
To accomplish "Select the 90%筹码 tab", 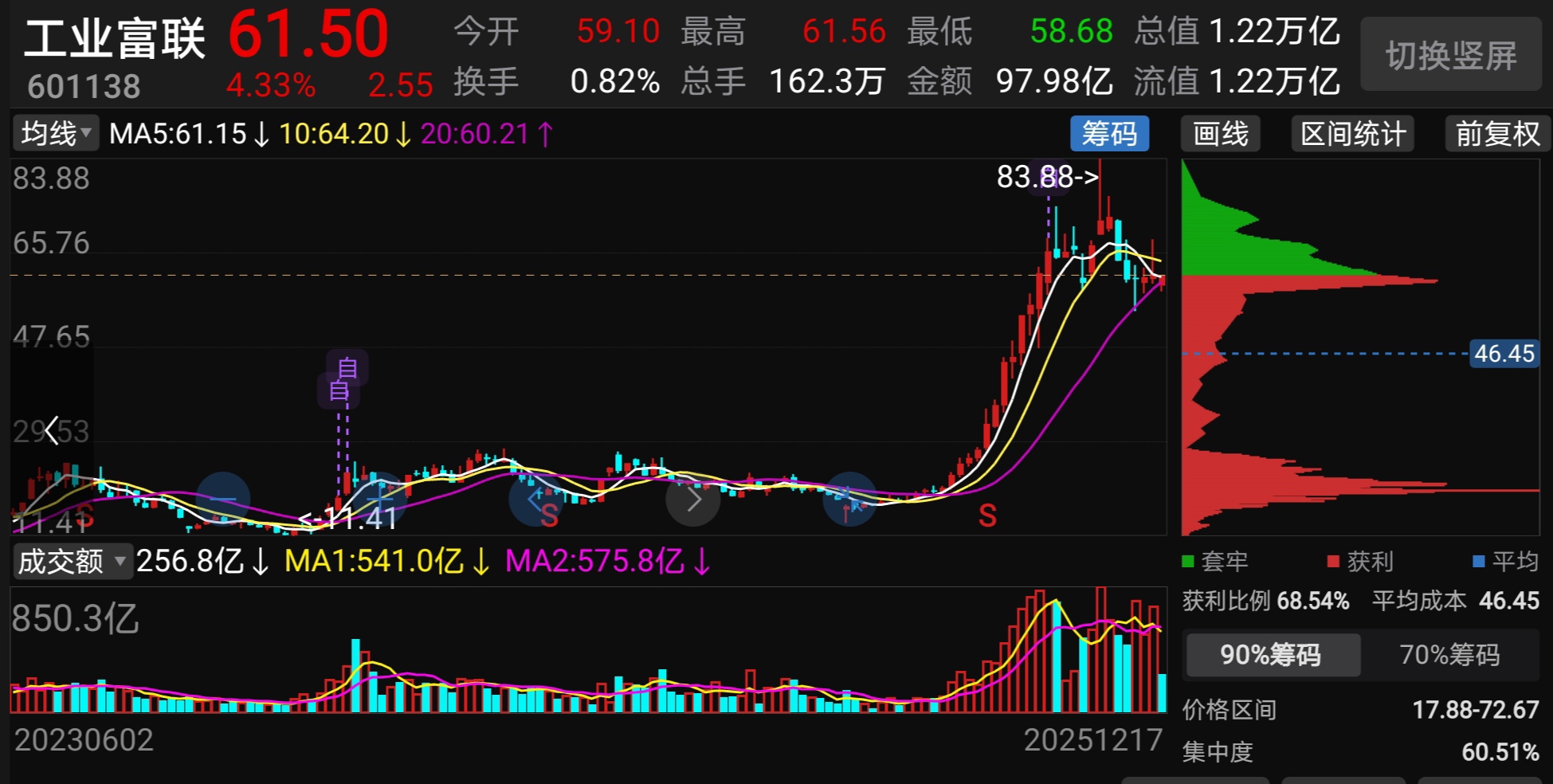I will (x=1272, y=655).
